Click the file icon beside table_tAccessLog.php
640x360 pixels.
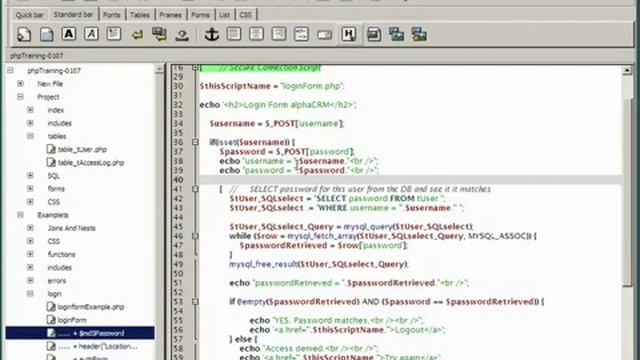pos(51,162)
